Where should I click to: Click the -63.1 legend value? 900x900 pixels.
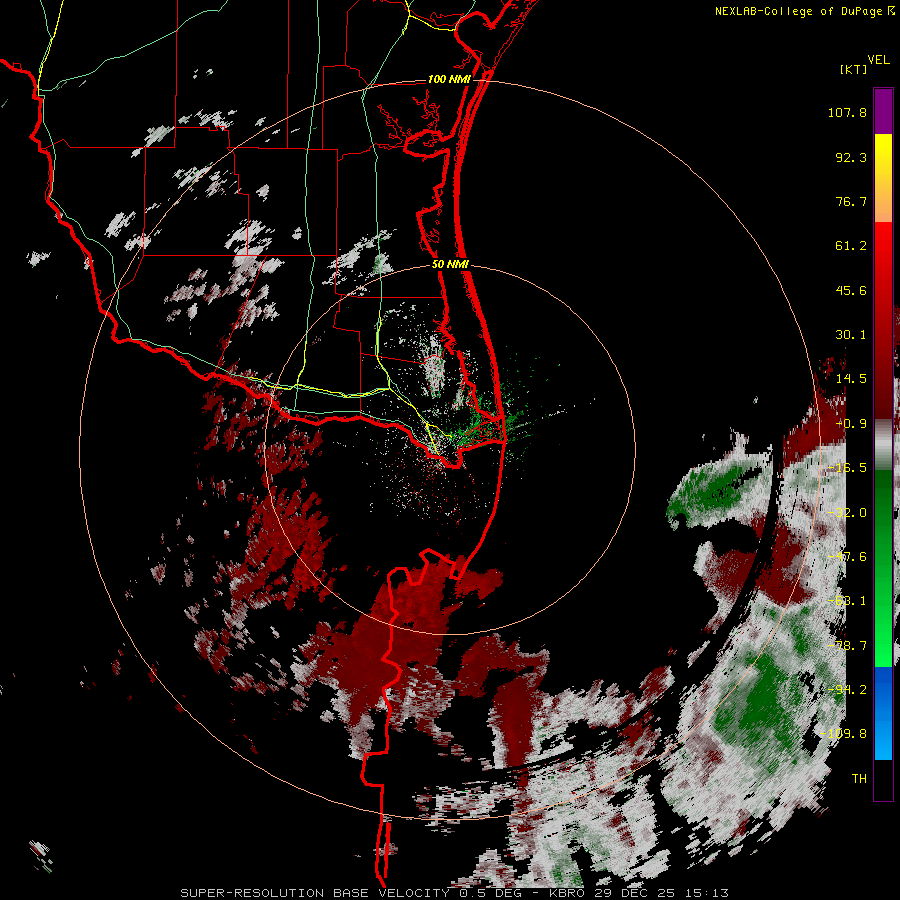(x=847, y=601)
